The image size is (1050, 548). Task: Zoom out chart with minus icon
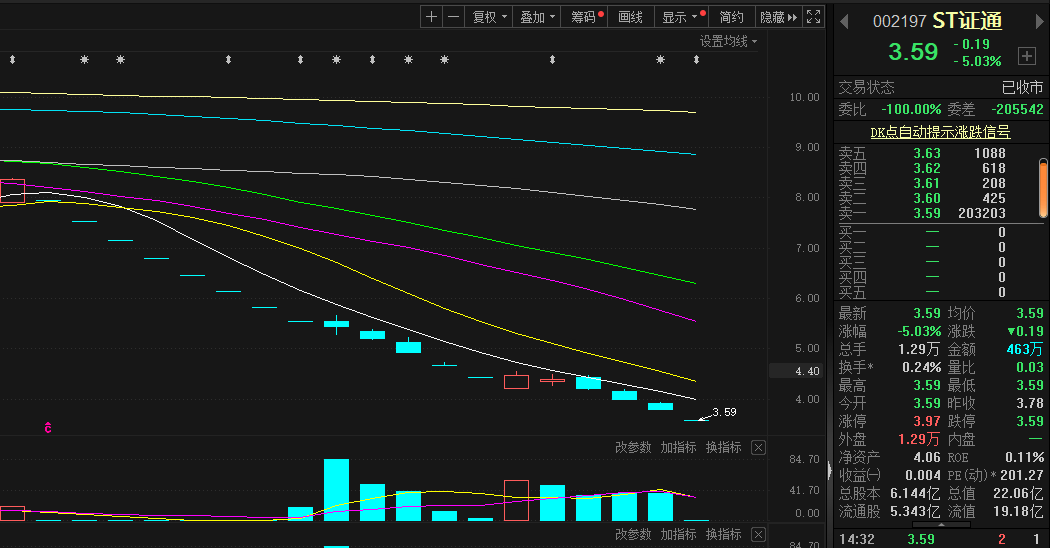454,17
